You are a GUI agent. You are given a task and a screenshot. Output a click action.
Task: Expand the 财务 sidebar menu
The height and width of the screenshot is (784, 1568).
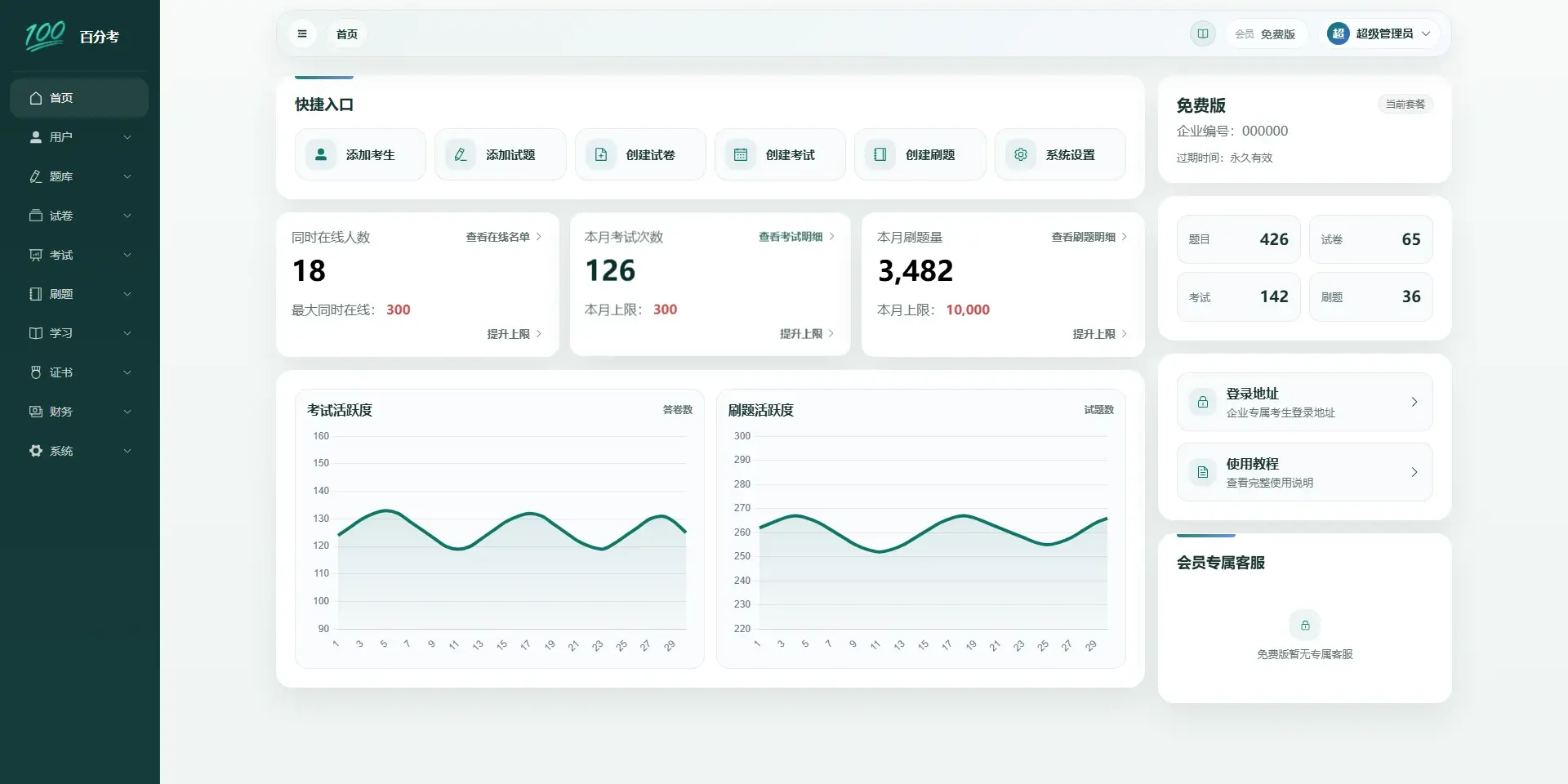(x=79, y=412)
